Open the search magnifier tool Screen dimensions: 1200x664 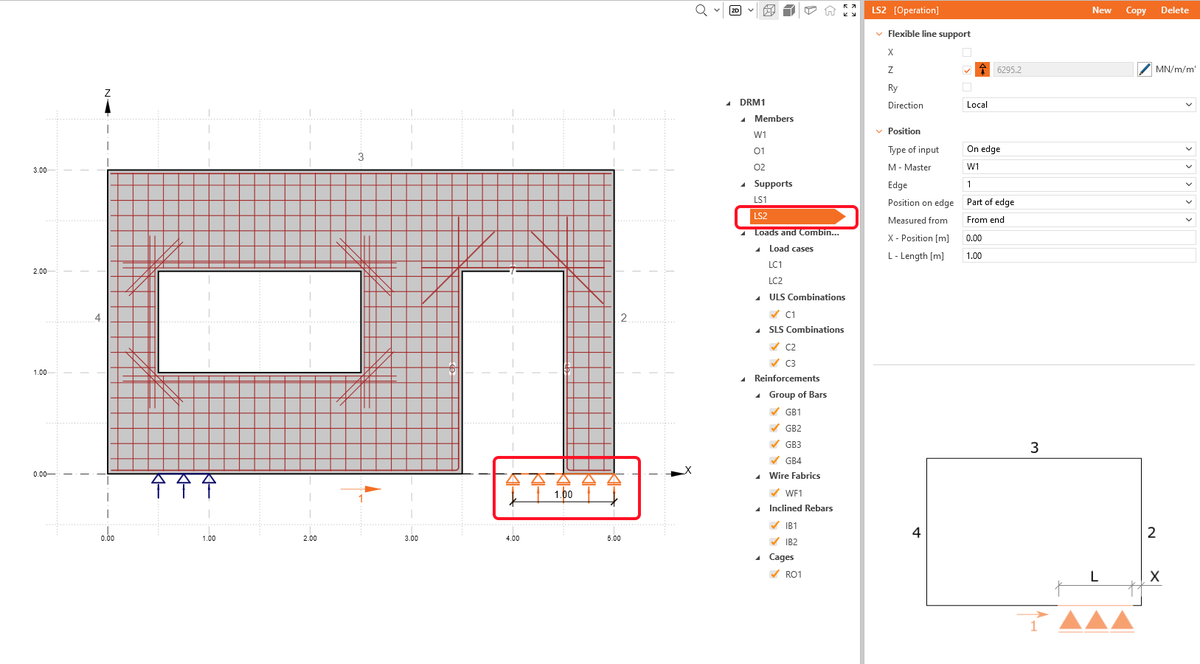pos(700,11)
